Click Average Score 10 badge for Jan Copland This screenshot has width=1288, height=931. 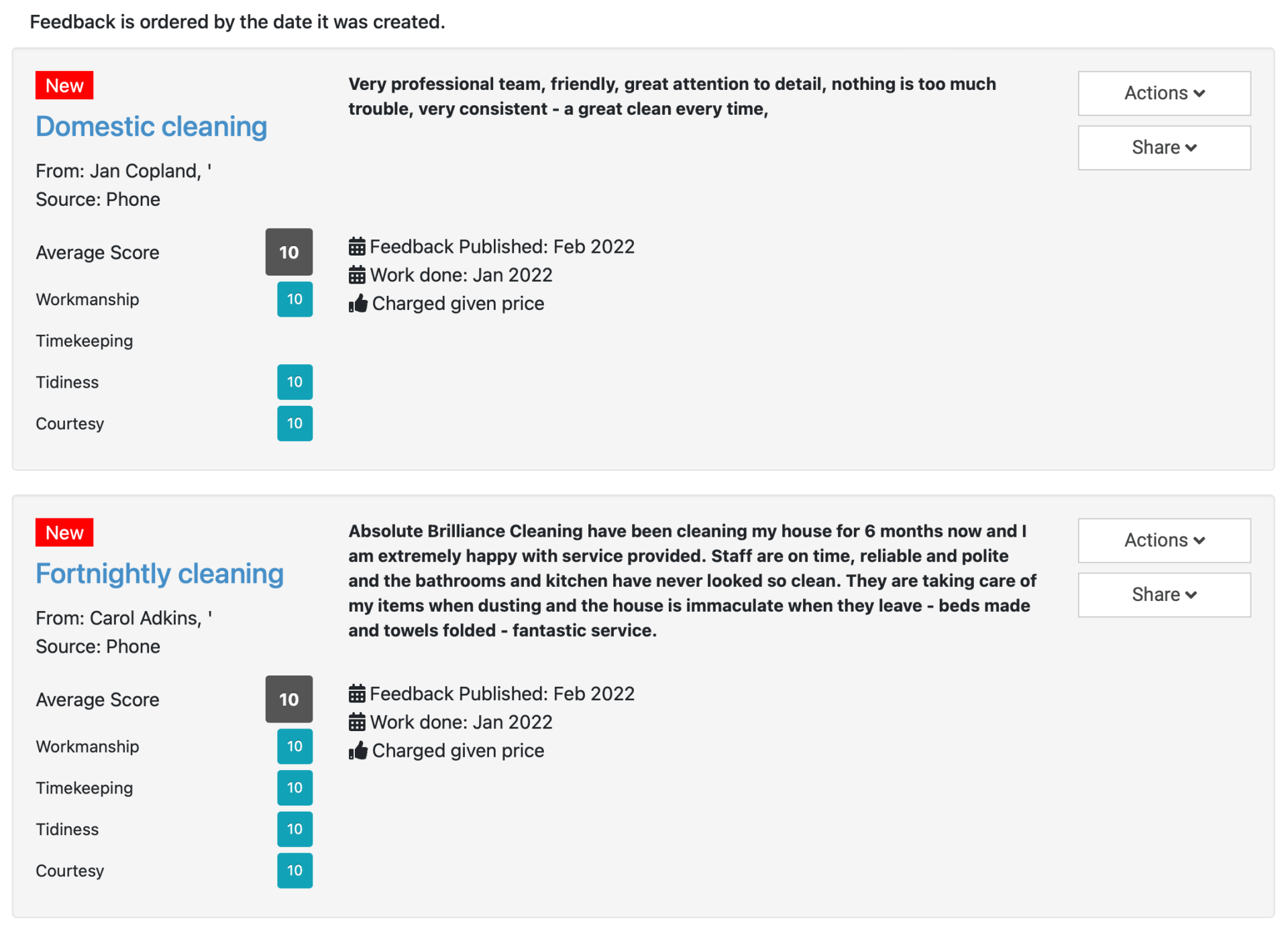click(289, 252)
